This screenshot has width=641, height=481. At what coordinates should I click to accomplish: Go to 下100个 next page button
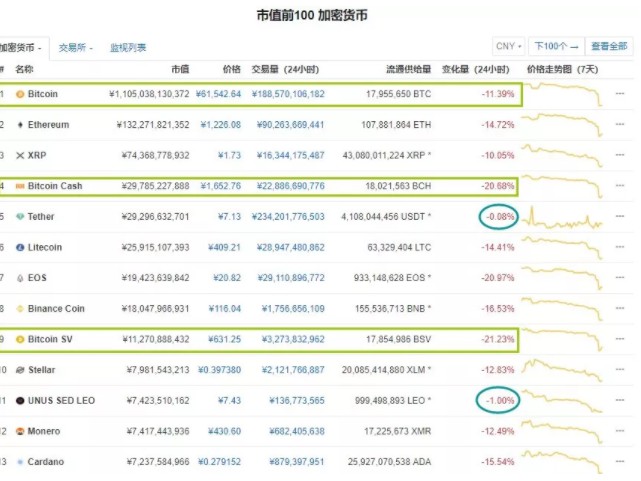(x=556, y=46)
